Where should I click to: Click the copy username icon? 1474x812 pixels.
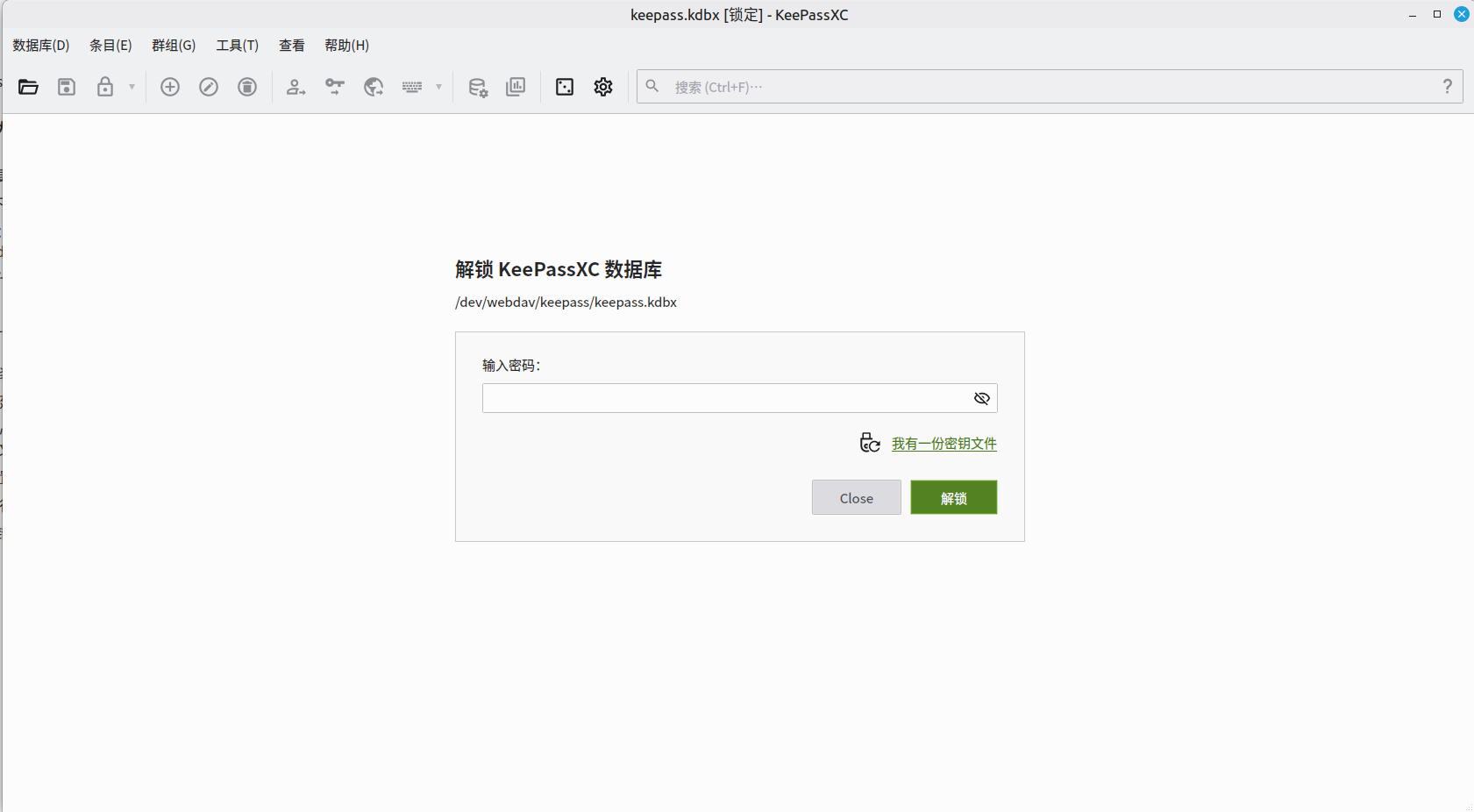pyautogui.click(x=296, y=87)
